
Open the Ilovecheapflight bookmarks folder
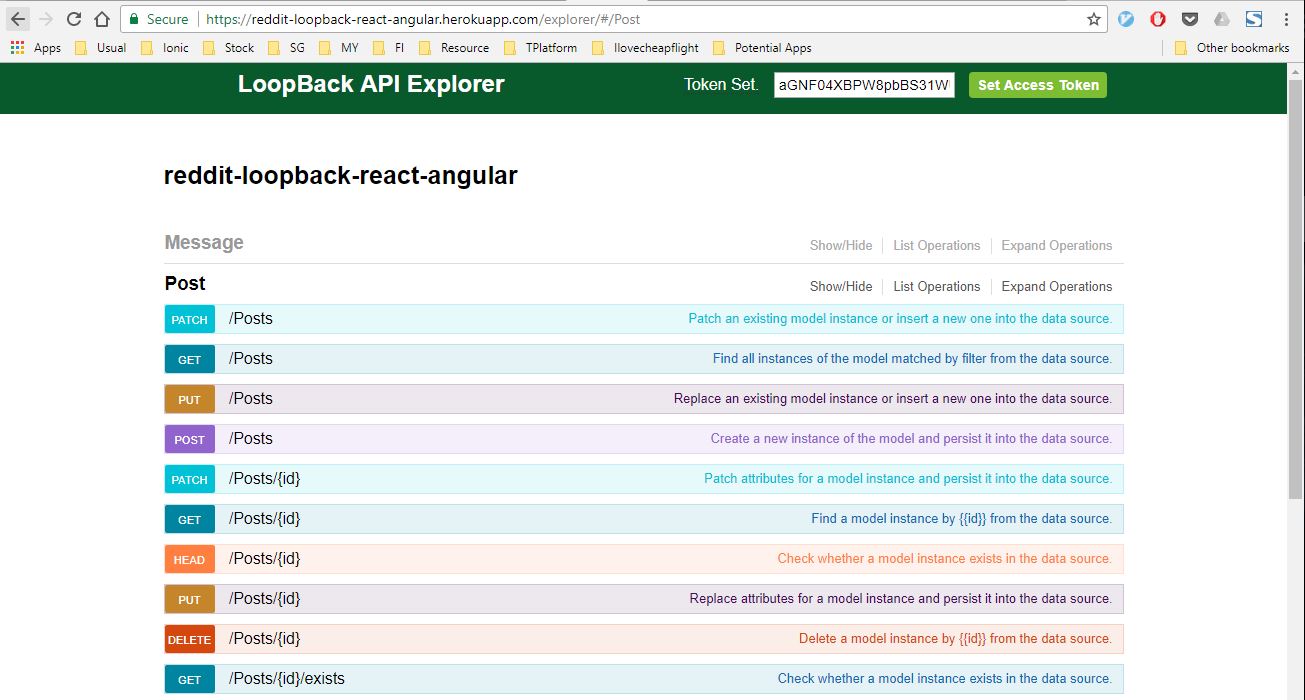click(646, 47)
